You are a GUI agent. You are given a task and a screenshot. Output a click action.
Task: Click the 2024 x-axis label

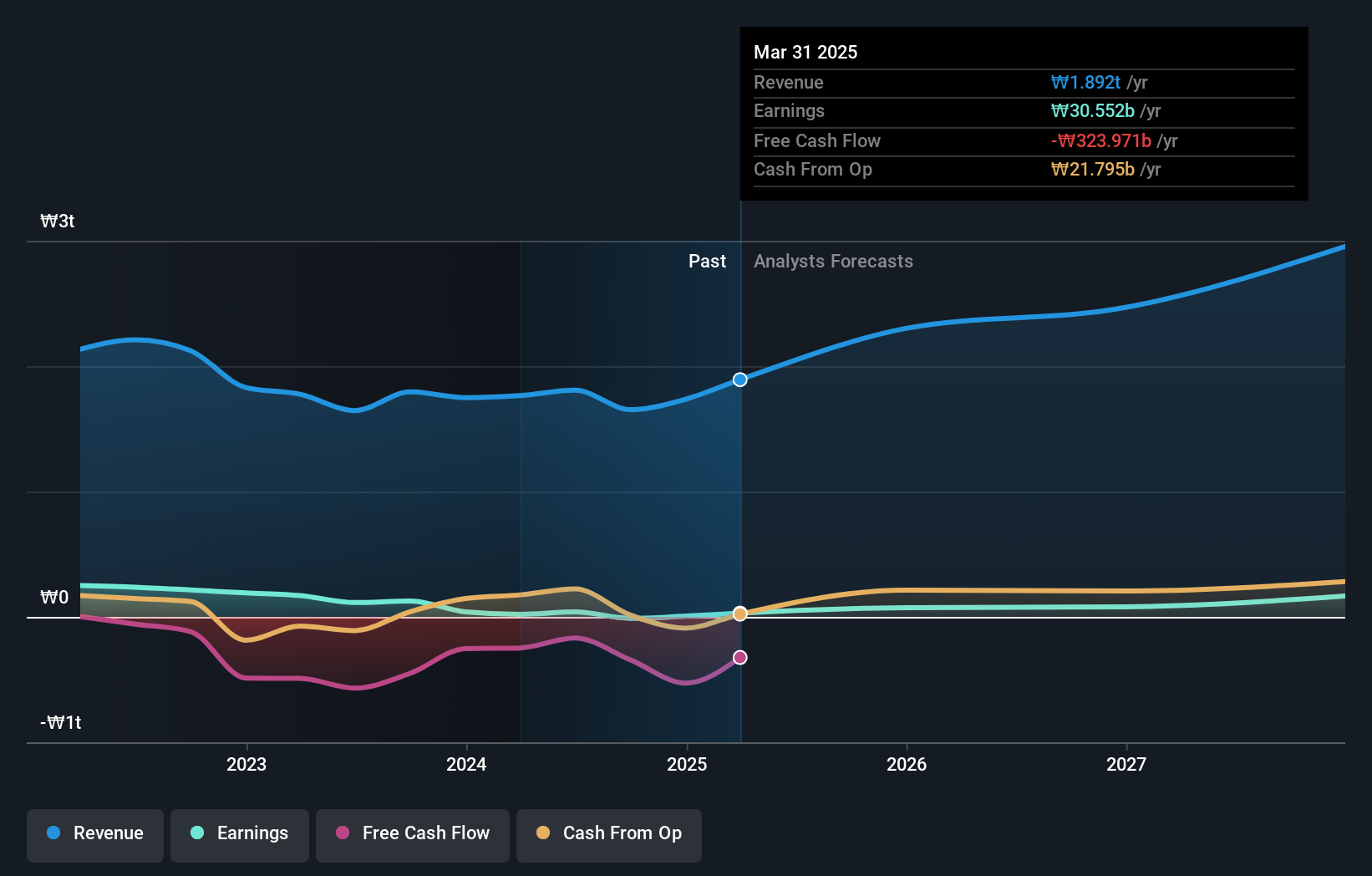[x=466, y=764]
